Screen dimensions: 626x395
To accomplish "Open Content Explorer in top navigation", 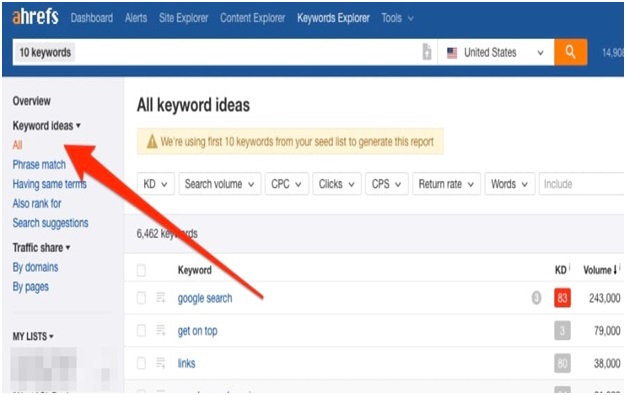I will (x=253, y=18).
